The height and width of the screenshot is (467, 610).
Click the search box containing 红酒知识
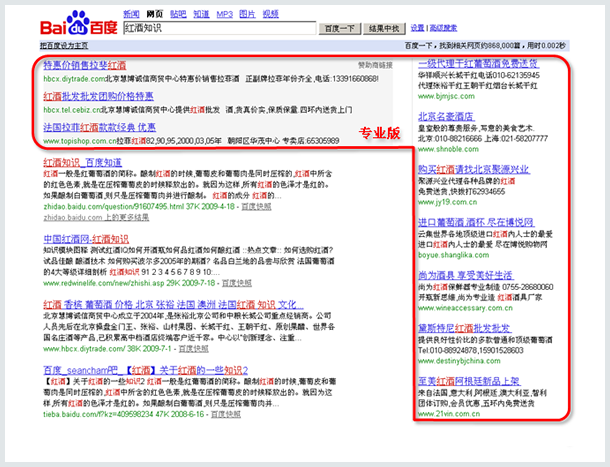(220, 28)
